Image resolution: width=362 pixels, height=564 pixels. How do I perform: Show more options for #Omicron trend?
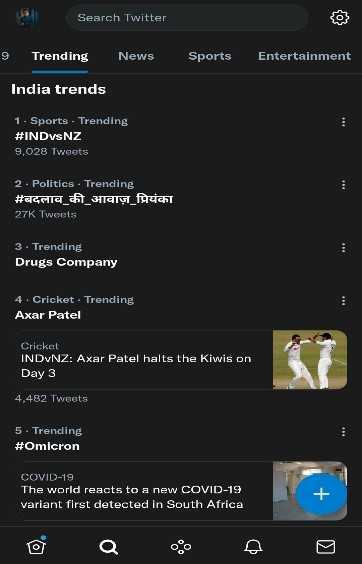click(343, 432)
